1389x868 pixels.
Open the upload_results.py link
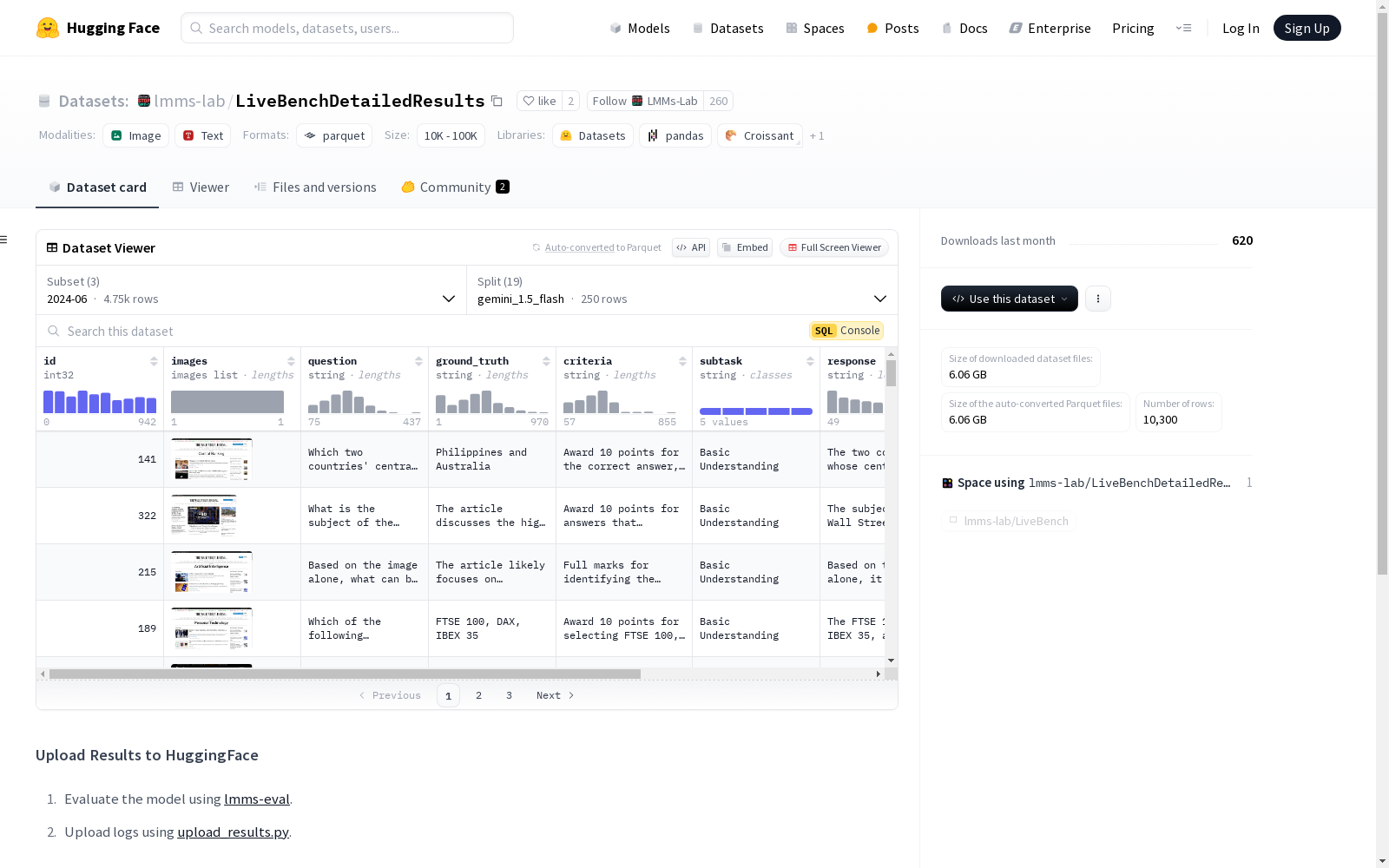coord(233,832)
